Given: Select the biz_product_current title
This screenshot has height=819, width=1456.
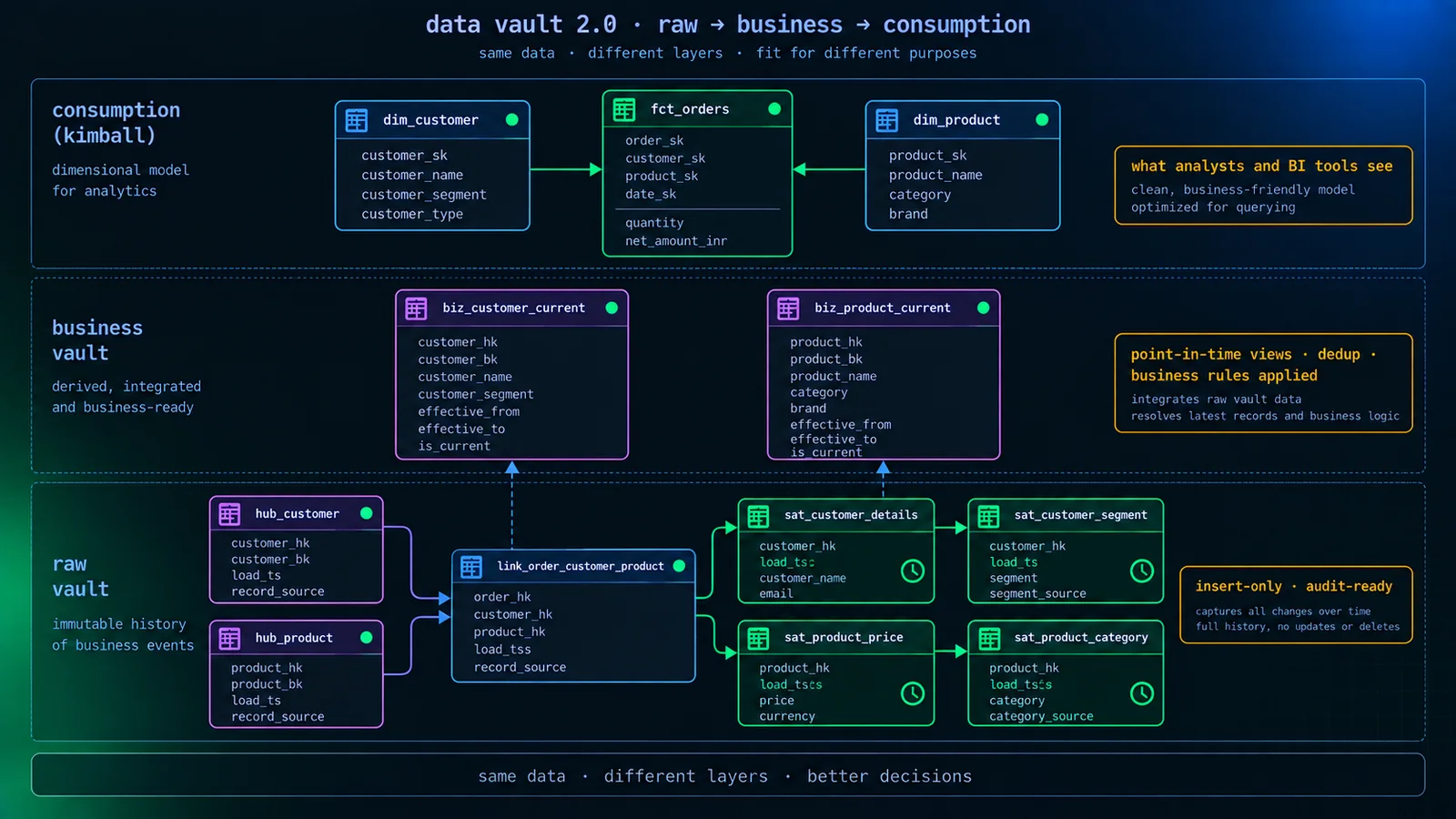Looking at the screenshot, I should pos(882,308).
